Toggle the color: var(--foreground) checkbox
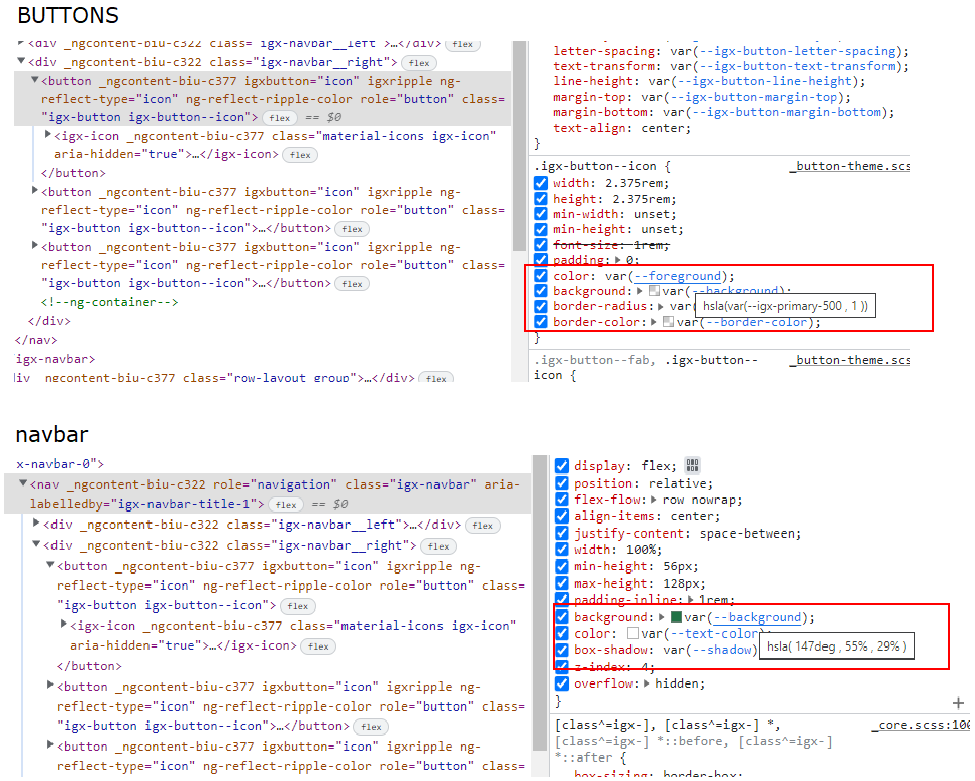This screenshot has height=781, width=975. tap(540, 275)
